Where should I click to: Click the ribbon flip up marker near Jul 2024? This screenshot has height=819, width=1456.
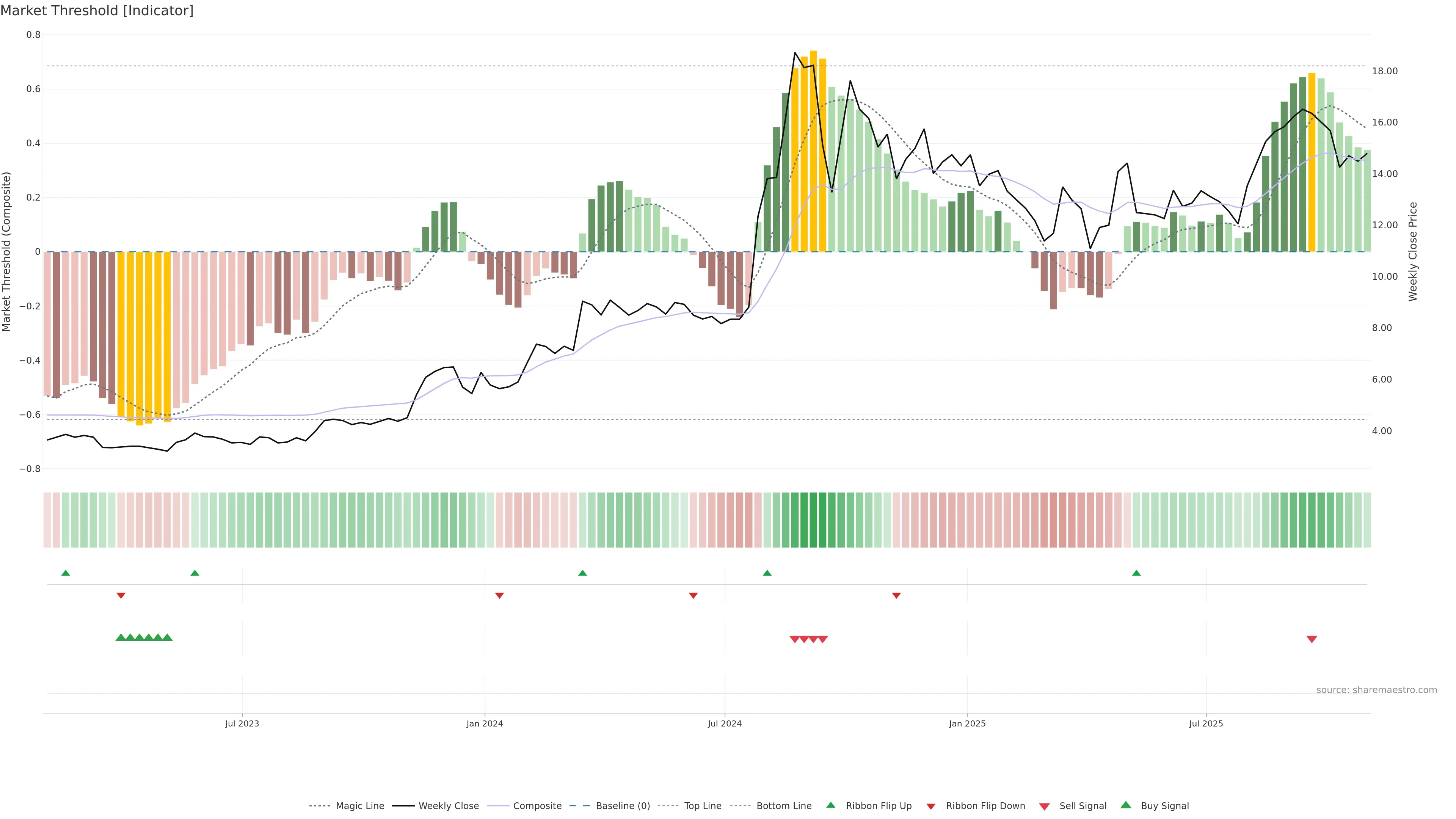(x=767, y=573)
